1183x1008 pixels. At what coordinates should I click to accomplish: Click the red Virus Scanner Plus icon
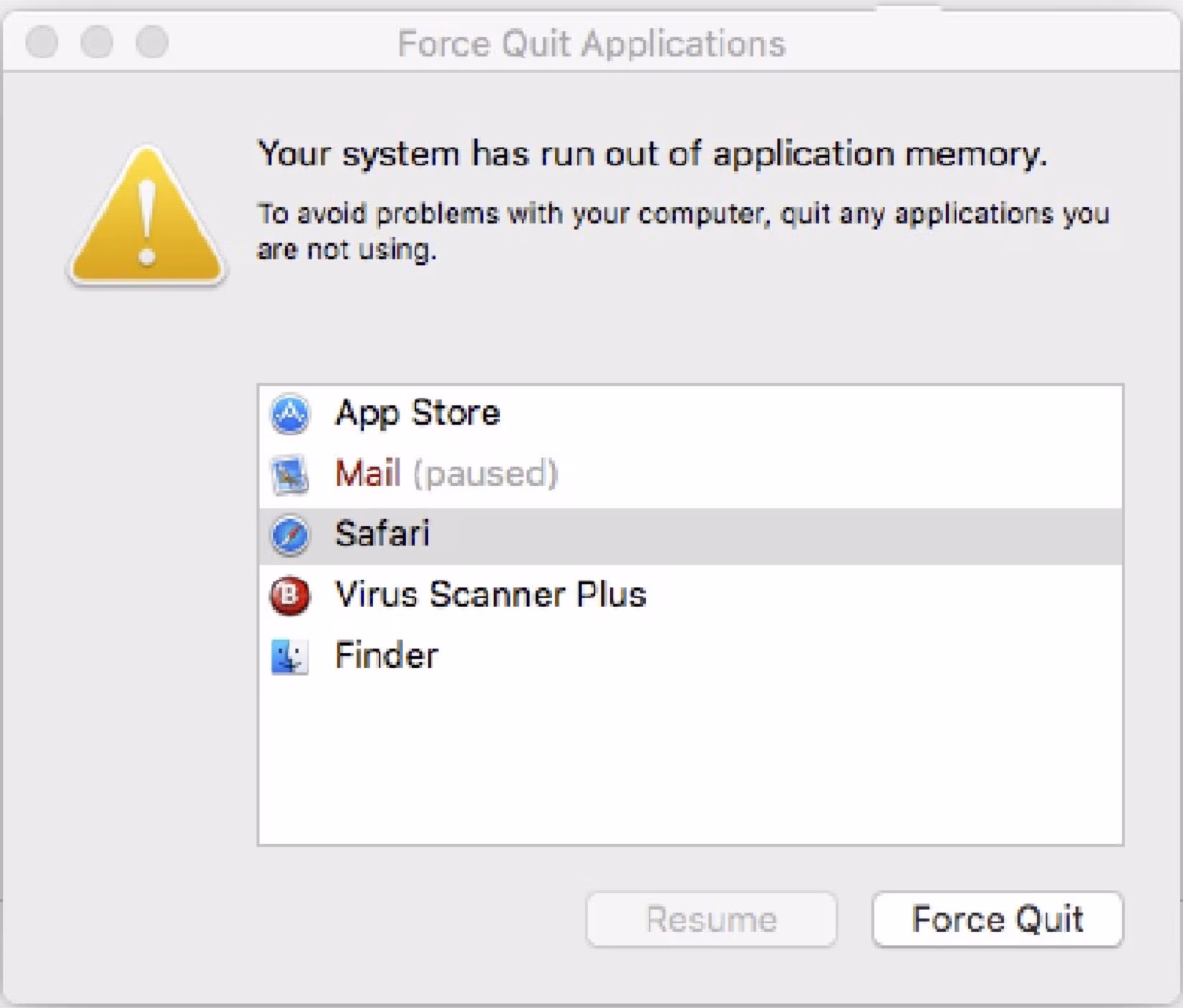[289, 596]
